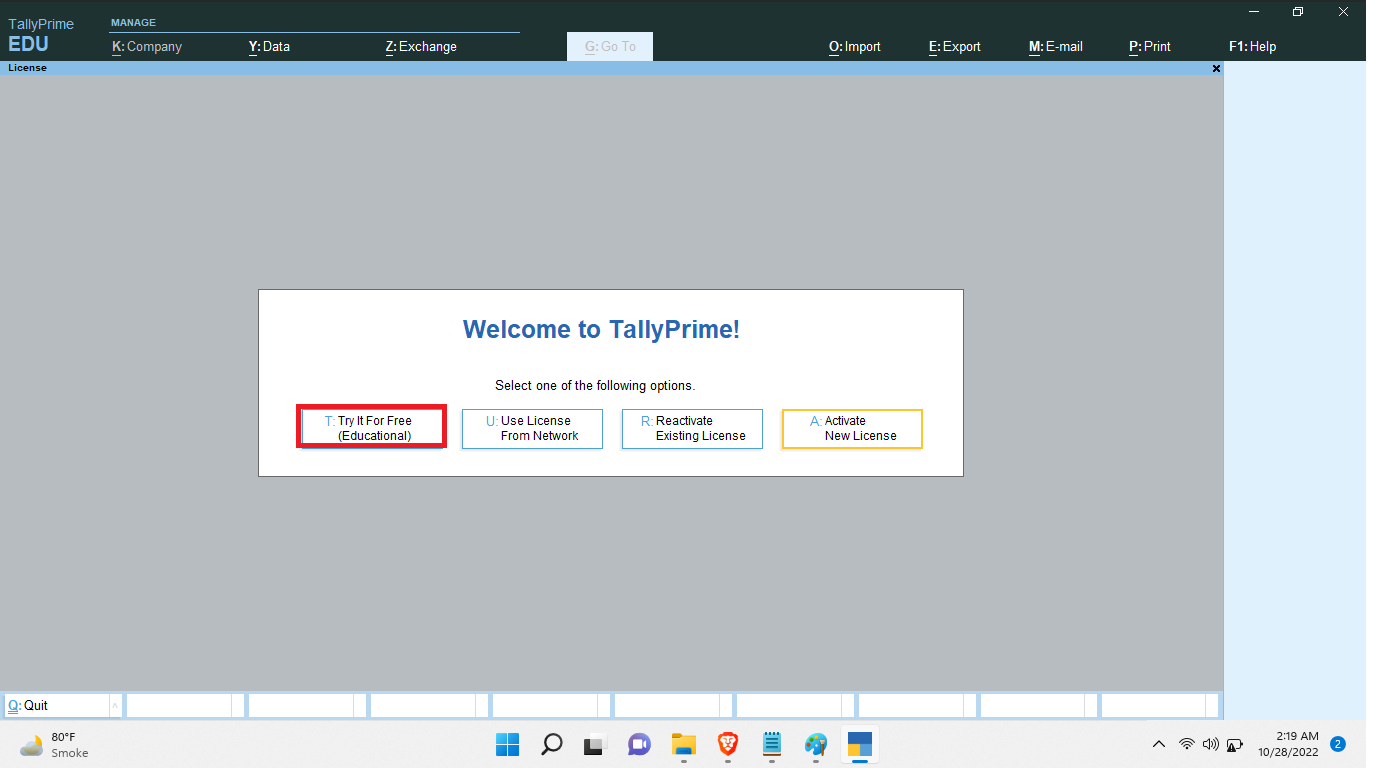1378x778 pixels.
Task: Open the K: Company menu
Action: (147, 46)
